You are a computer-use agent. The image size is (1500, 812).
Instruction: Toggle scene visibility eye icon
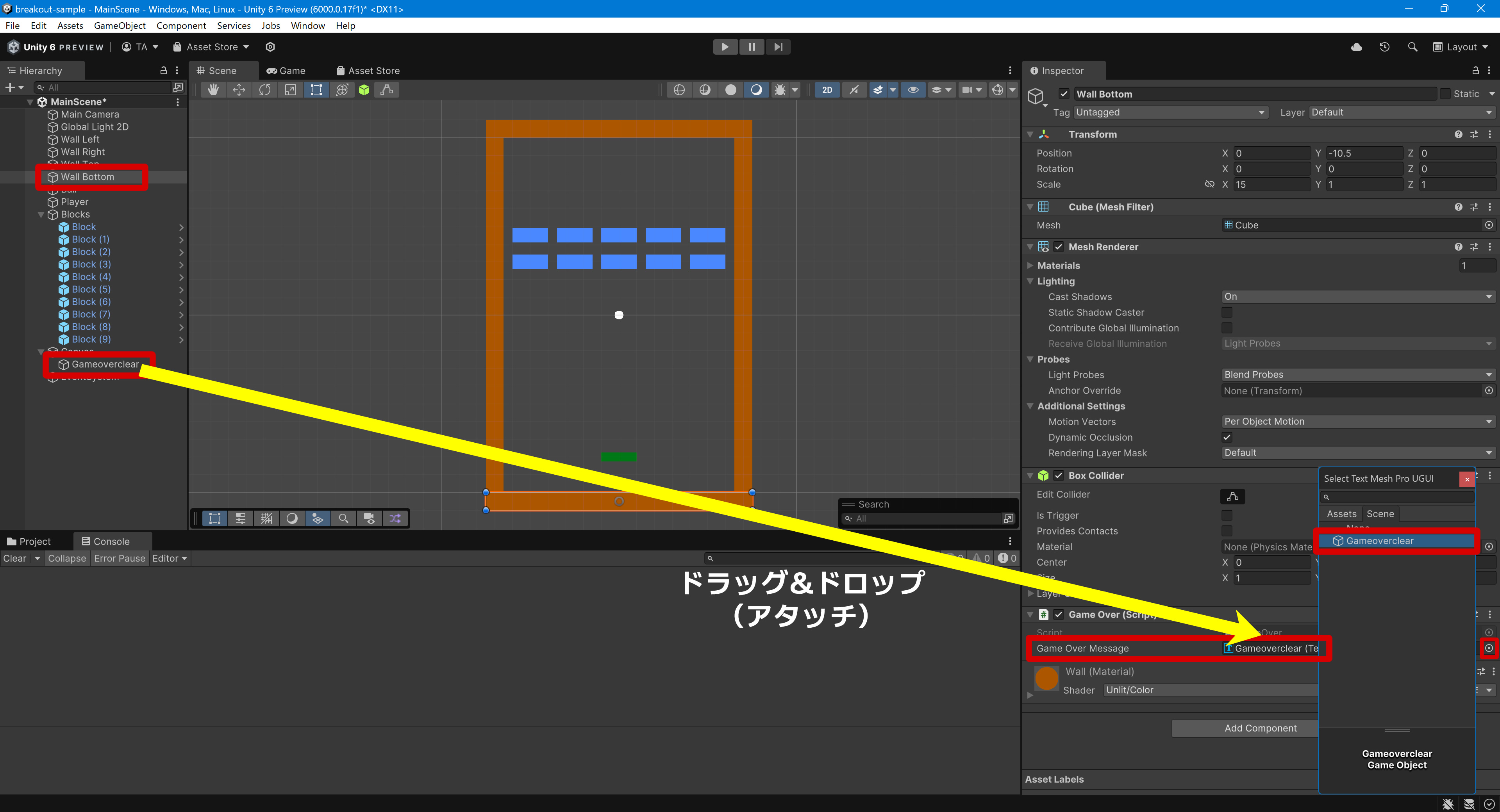coord(913,90)
